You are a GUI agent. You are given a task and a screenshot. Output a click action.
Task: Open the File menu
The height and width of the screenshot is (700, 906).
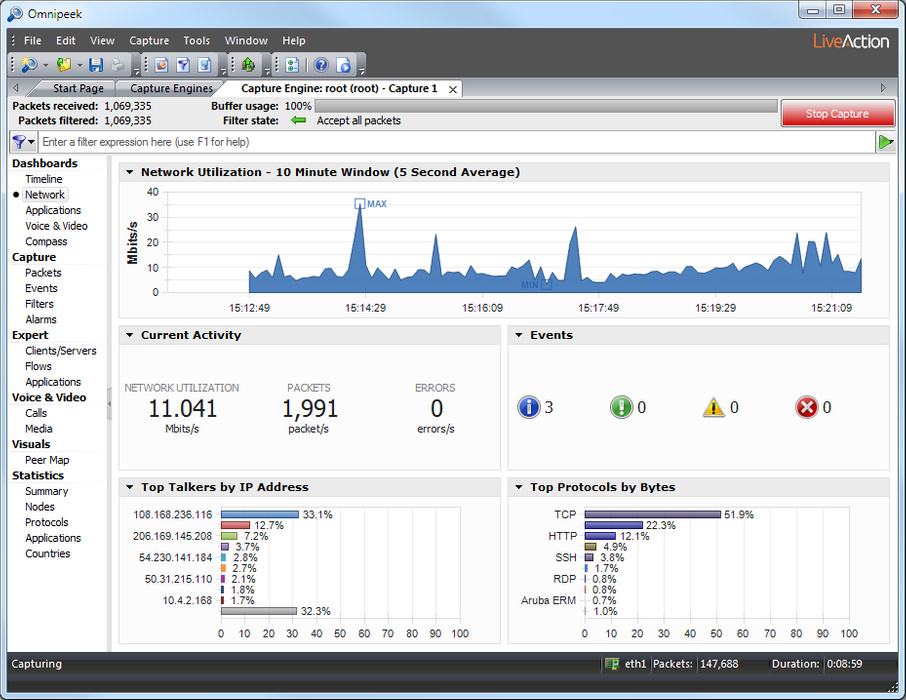32,40
